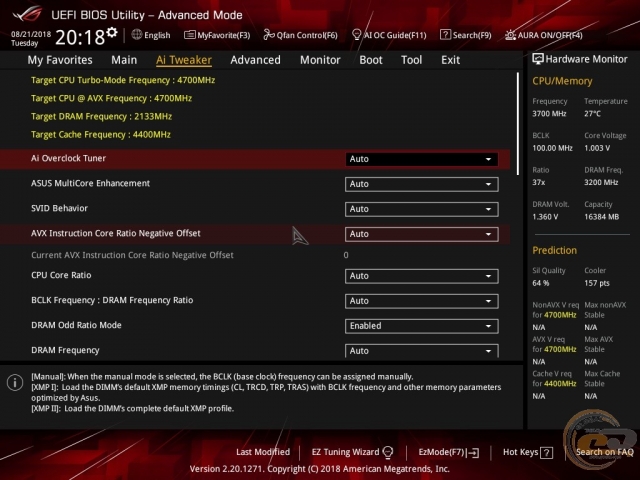Screen dimensions: 640x480
Task: Click Last Modified button
Action: coord(263,452)
